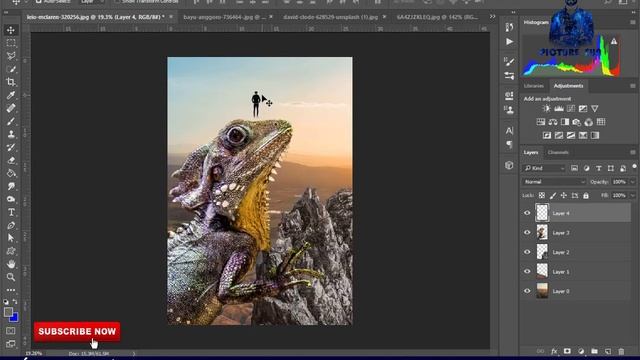The image size is (640, 360).
Task: Switch to the Layers tab
Action: [x=531, y=152]
